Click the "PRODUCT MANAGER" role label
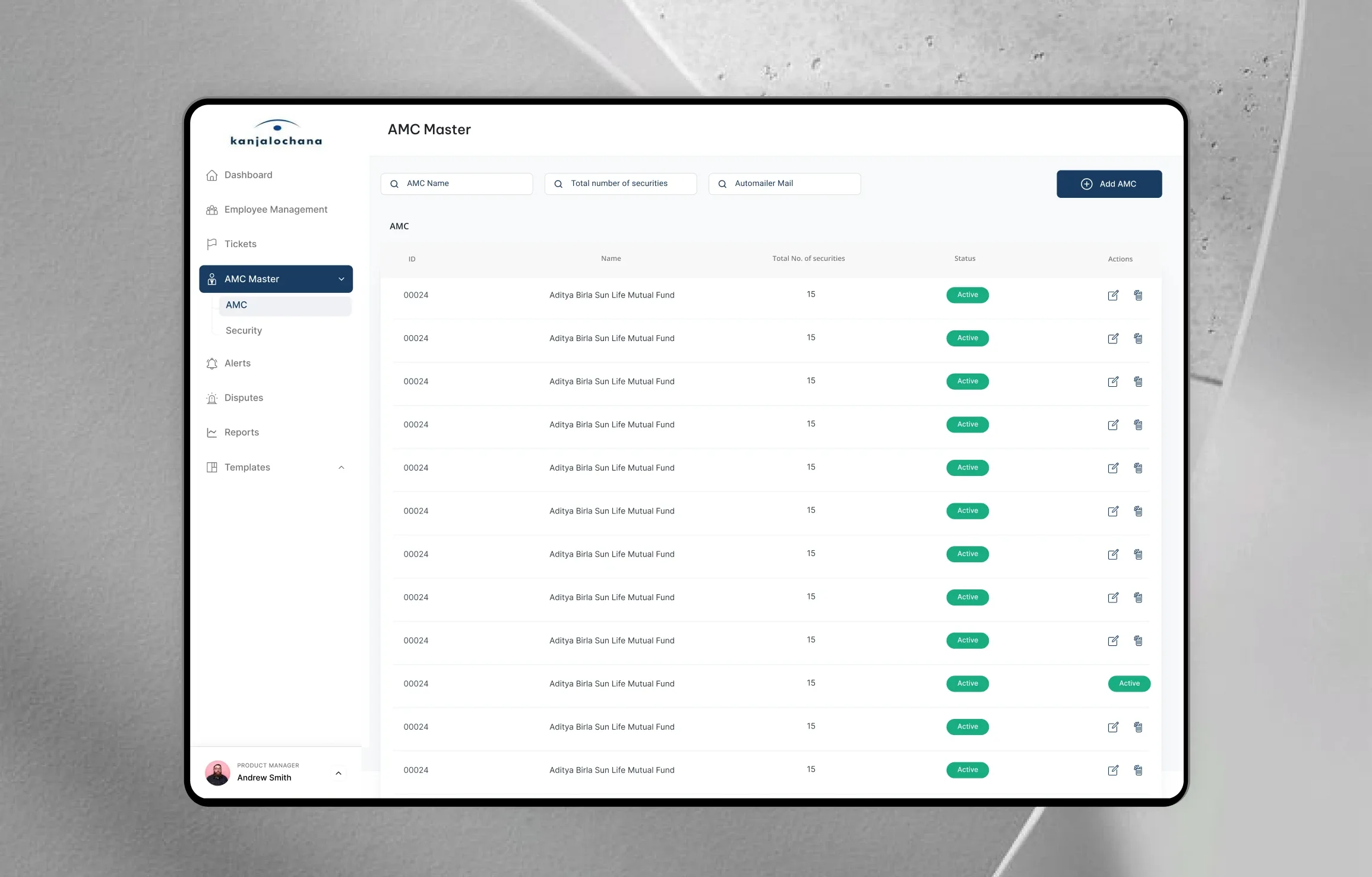Image resolution: width=1372 pixels, height=877 pixels. click(268, 765)
